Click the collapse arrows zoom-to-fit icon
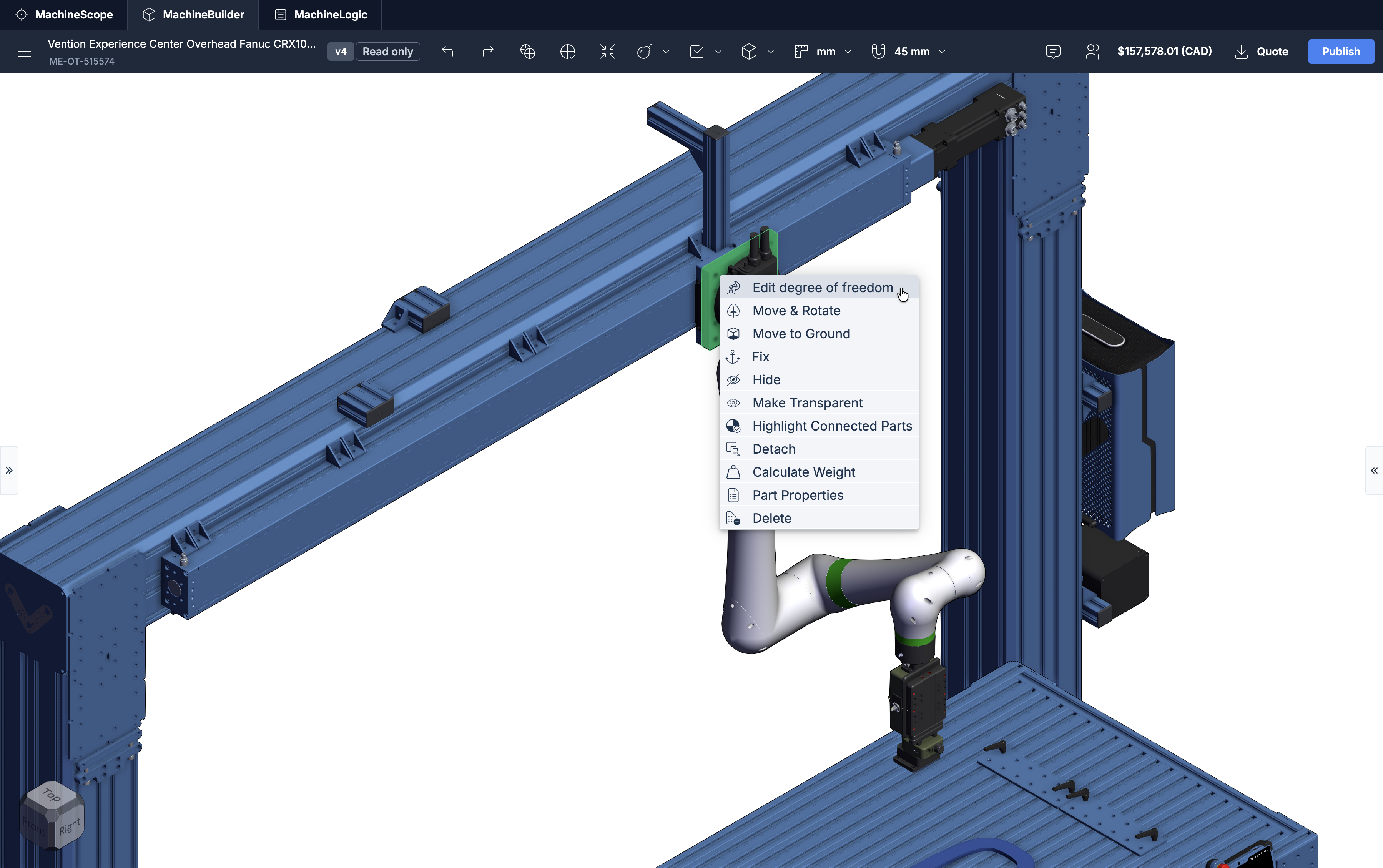Screen dimensions: 1383x868 [x=607, y=52]
